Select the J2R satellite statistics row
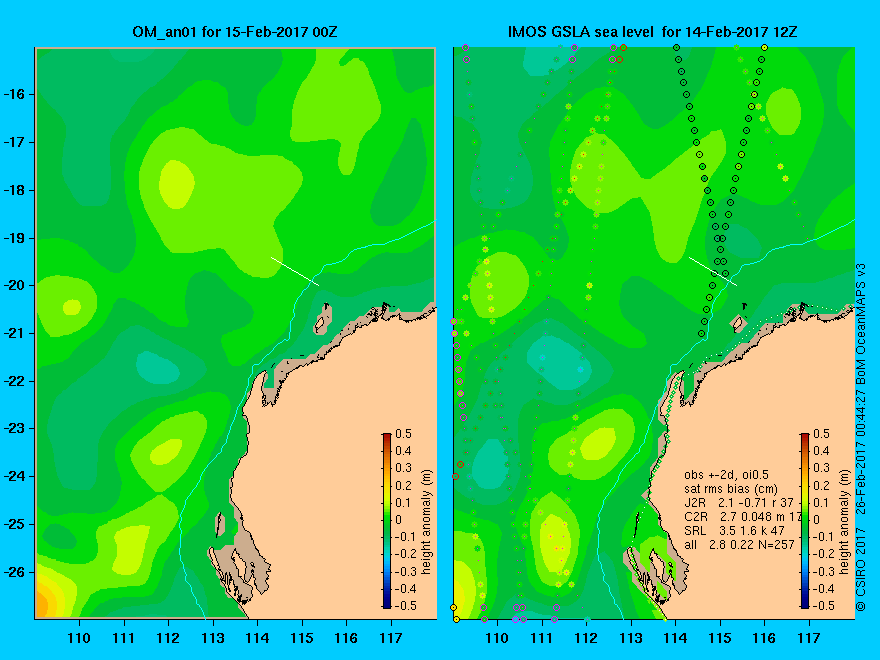Viewport: 880px width, 660px height. pyautogui.click(x=739, y=502)
